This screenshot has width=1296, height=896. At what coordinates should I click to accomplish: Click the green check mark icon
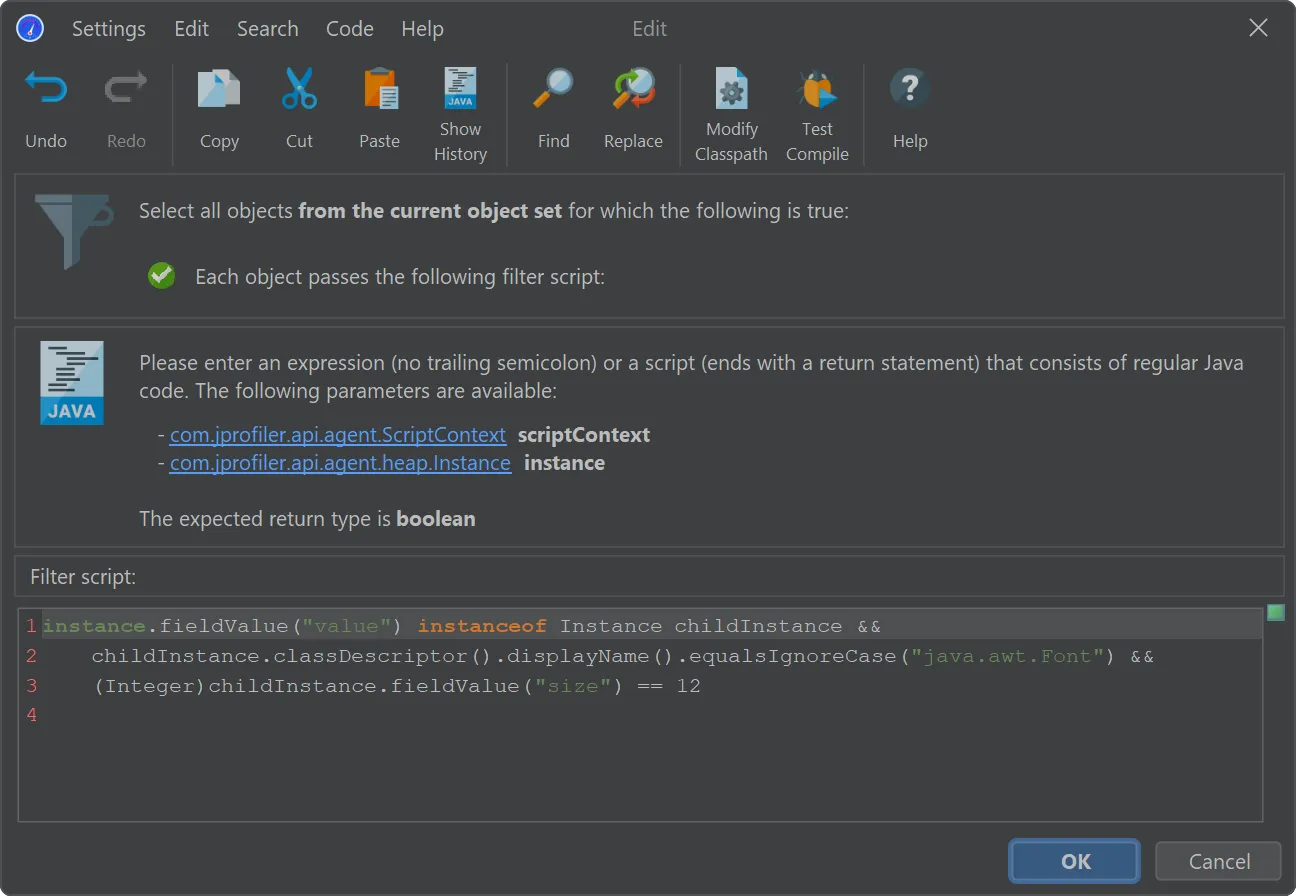coord(161,276)
